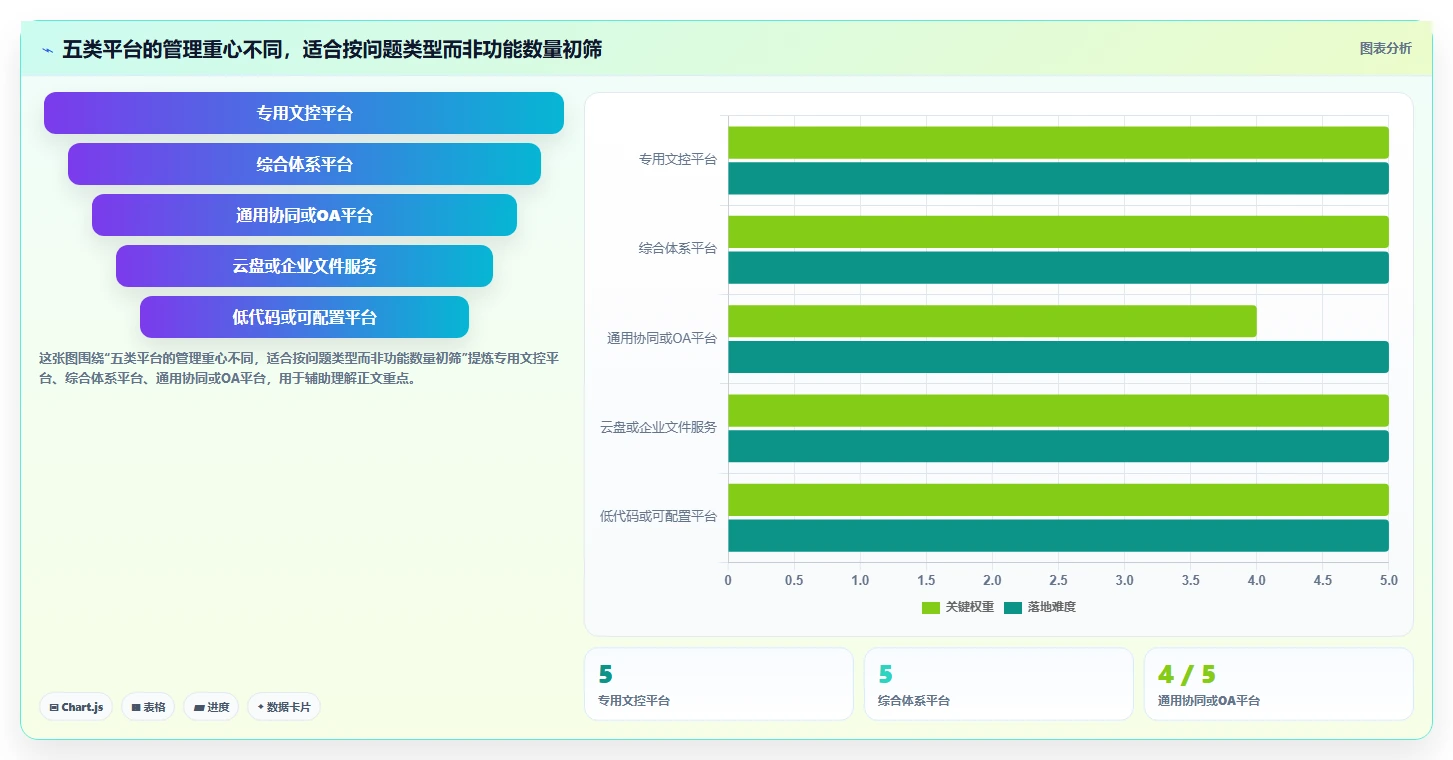Click the 落地难度 bar for 专用文控平台
Image resolution: width=1453 pixels, height=760 pixels.
1058,178
